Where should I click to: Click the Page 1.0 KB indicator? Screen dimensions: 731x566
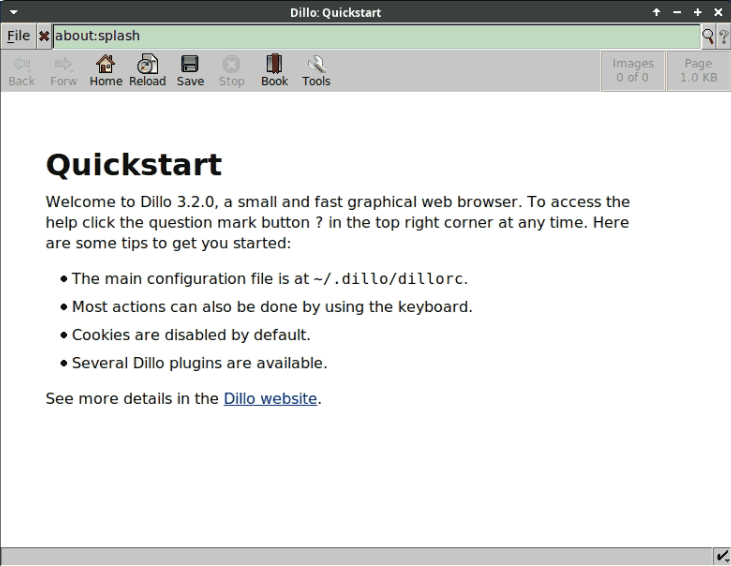[x=698, y=71]
